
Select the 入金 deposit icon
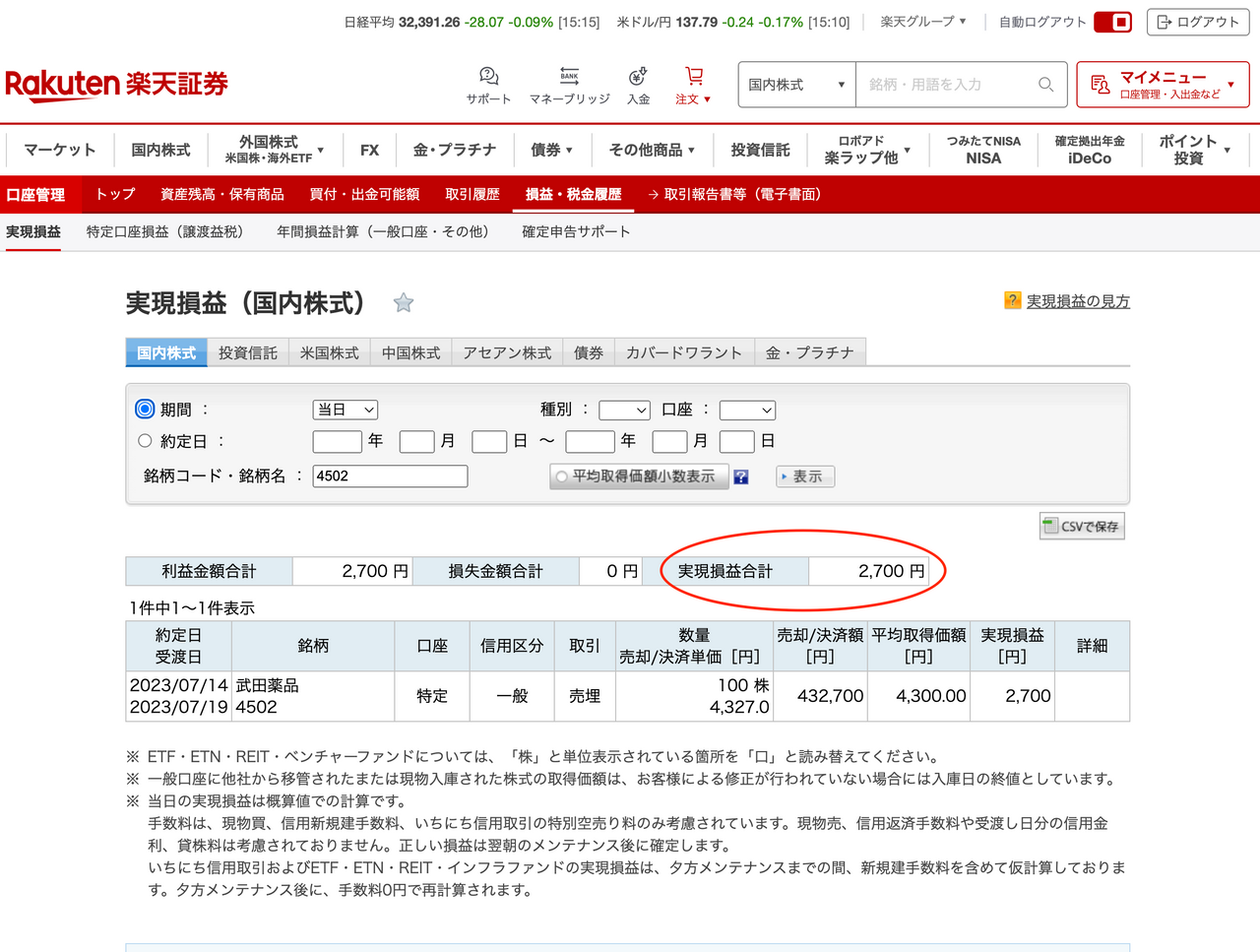[638, 75]
